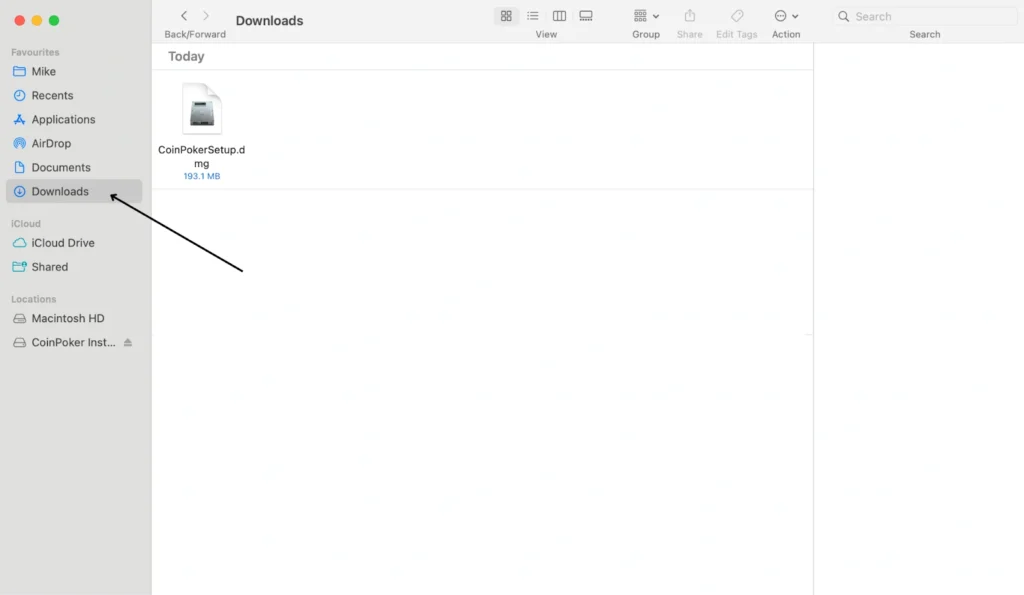Open the Action menu dropdown

click(x=786, y=16)
